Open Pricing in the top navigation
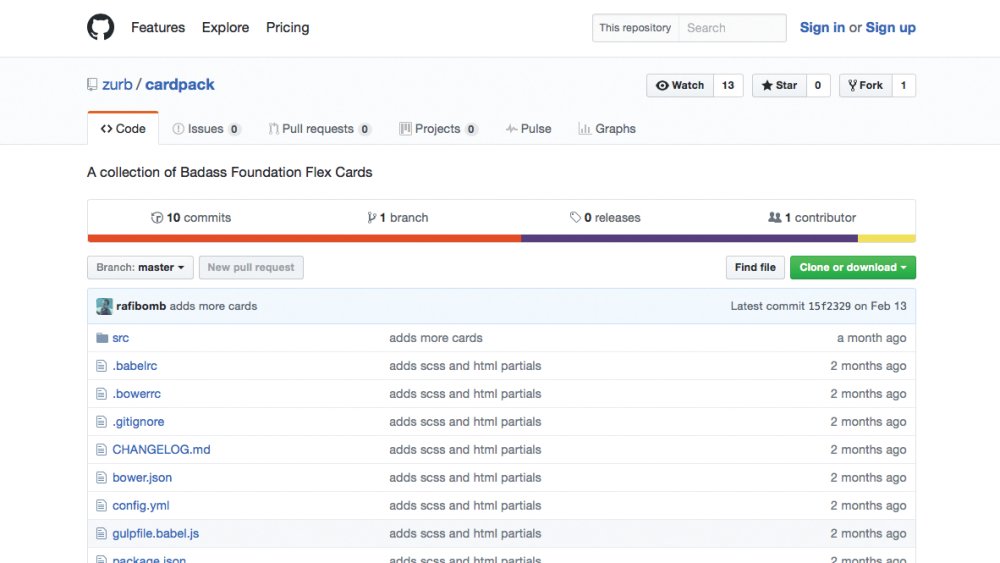This screenshot has height=563, width=1000. 288,27
